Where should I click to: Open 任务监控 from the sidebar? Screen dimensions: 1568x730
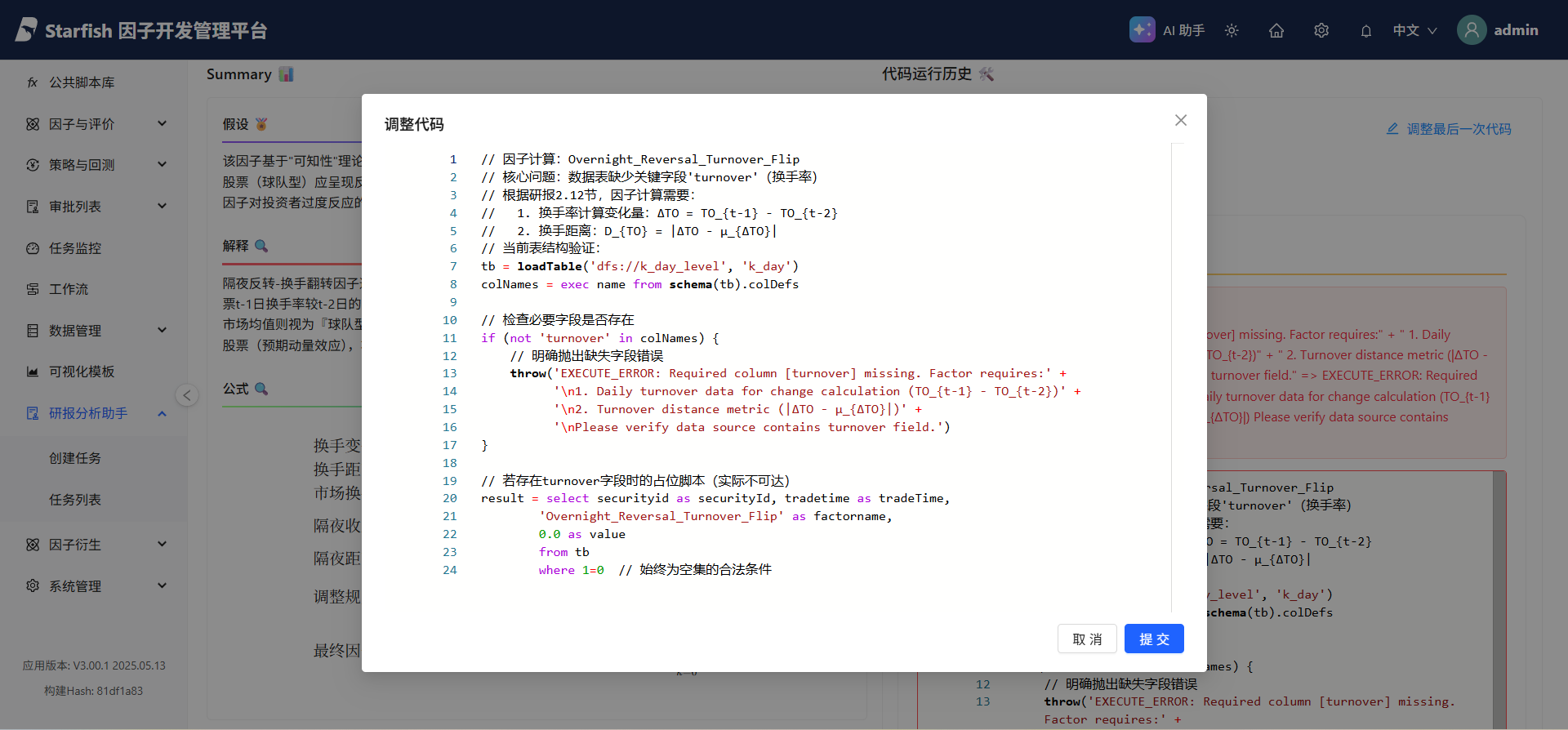(75, 248)
